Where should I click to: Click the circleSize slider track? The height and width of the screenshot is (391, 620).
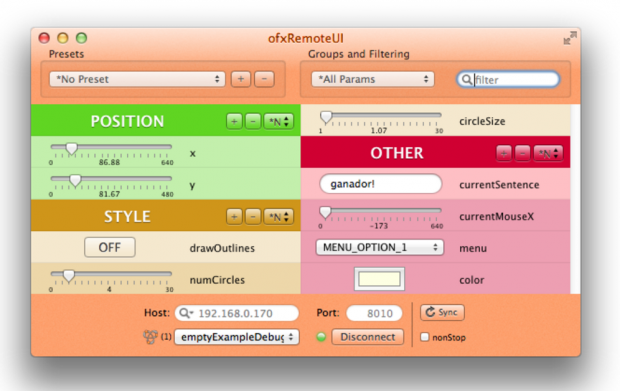[x=380, y=115]
